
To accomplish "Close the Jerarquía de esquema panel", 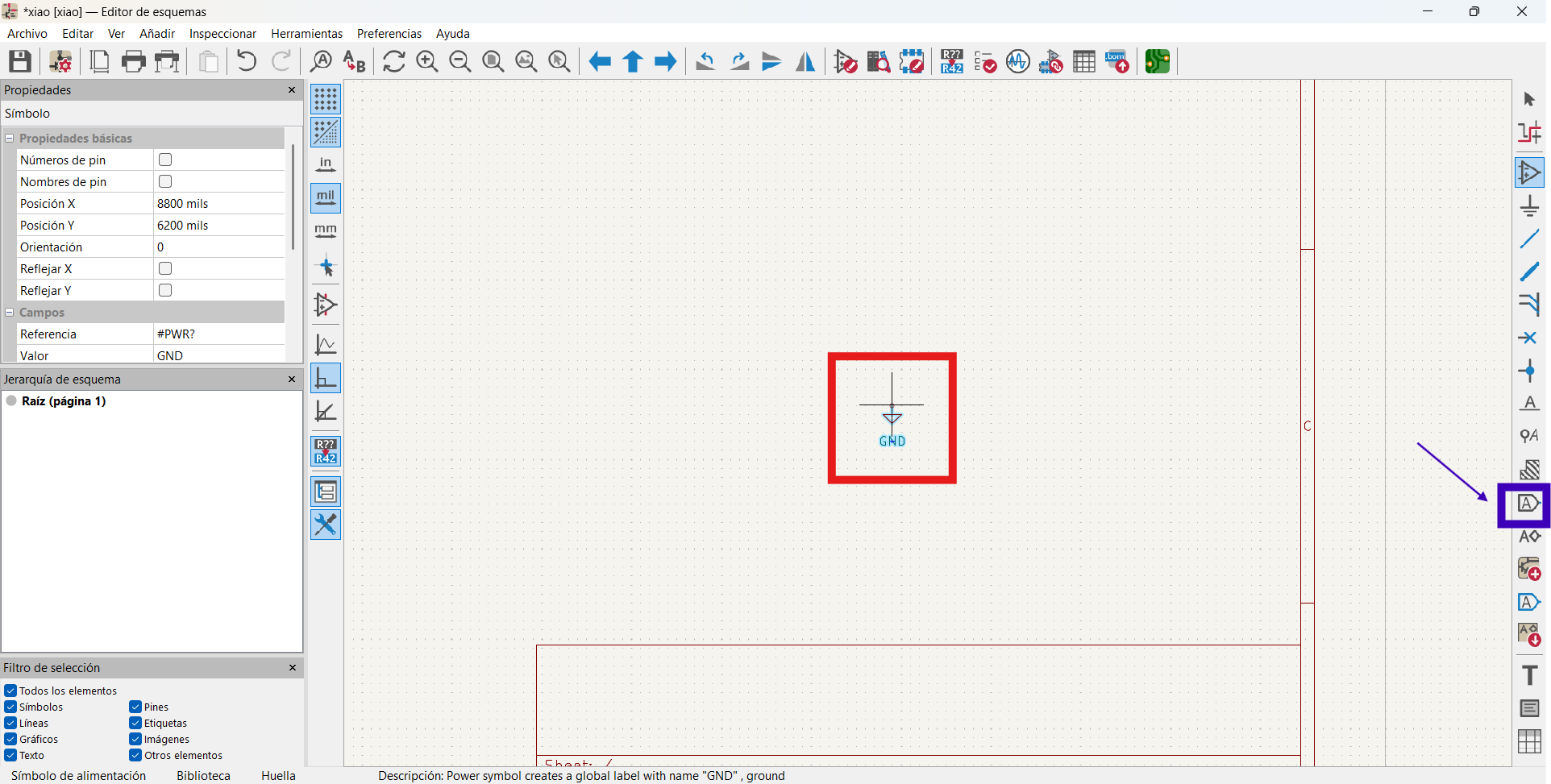I will [x=292, y=379].
